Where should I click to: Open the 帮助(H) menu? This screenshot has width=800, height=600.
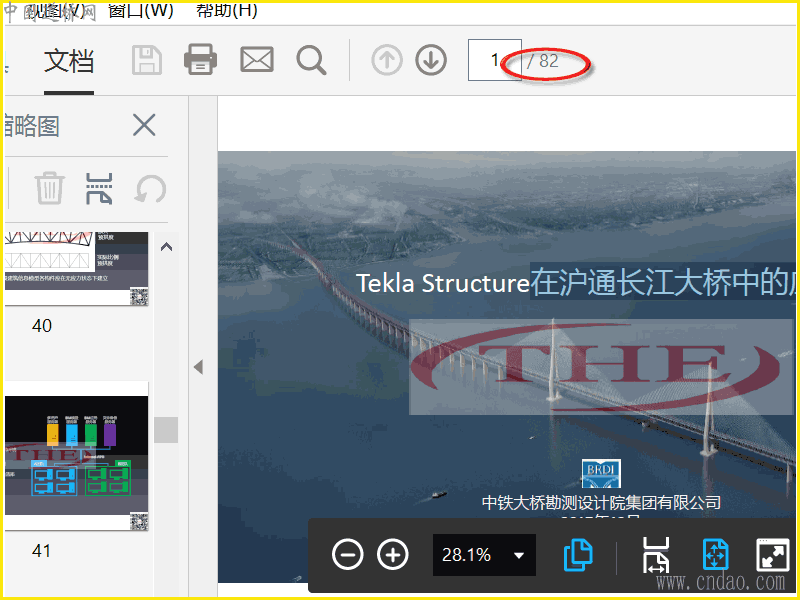[227, 10]
